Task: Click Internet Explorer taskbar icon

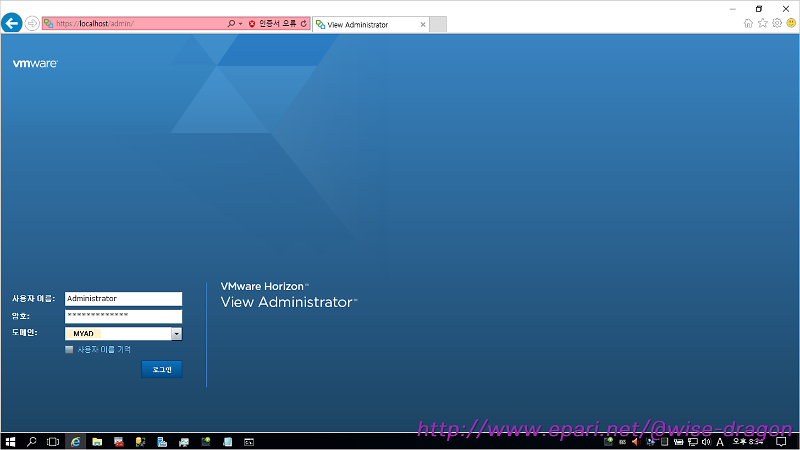Action: click(x=76, y=442)
